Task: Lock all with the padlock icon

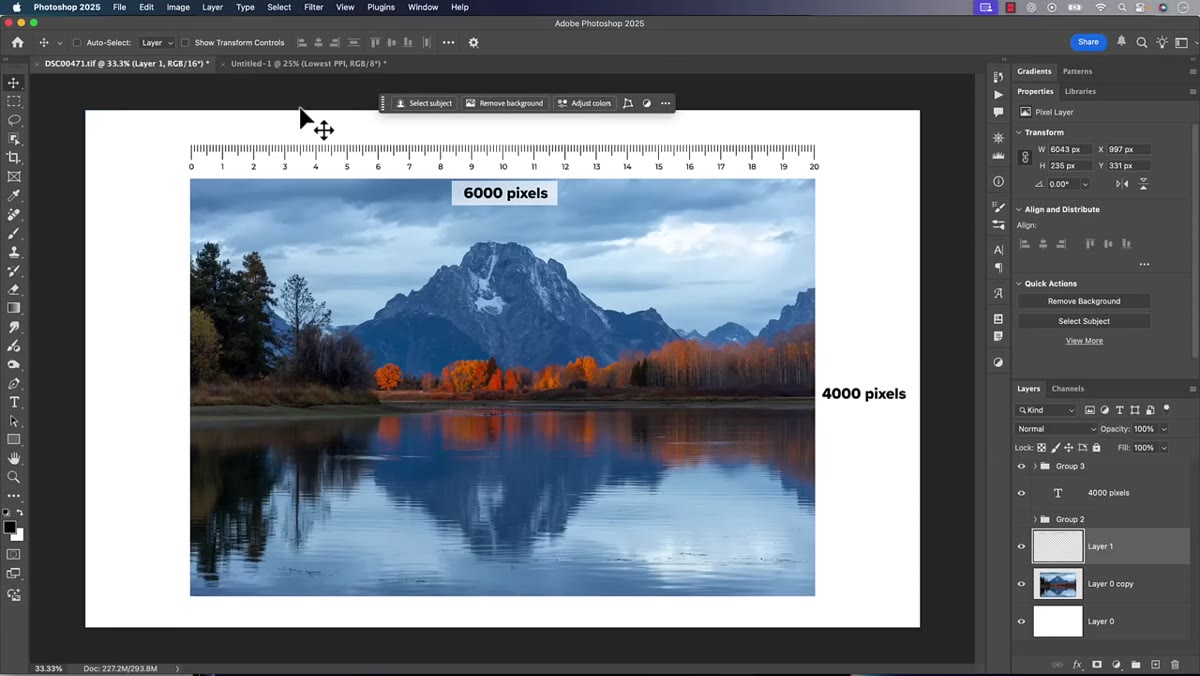Action: 1096,448
